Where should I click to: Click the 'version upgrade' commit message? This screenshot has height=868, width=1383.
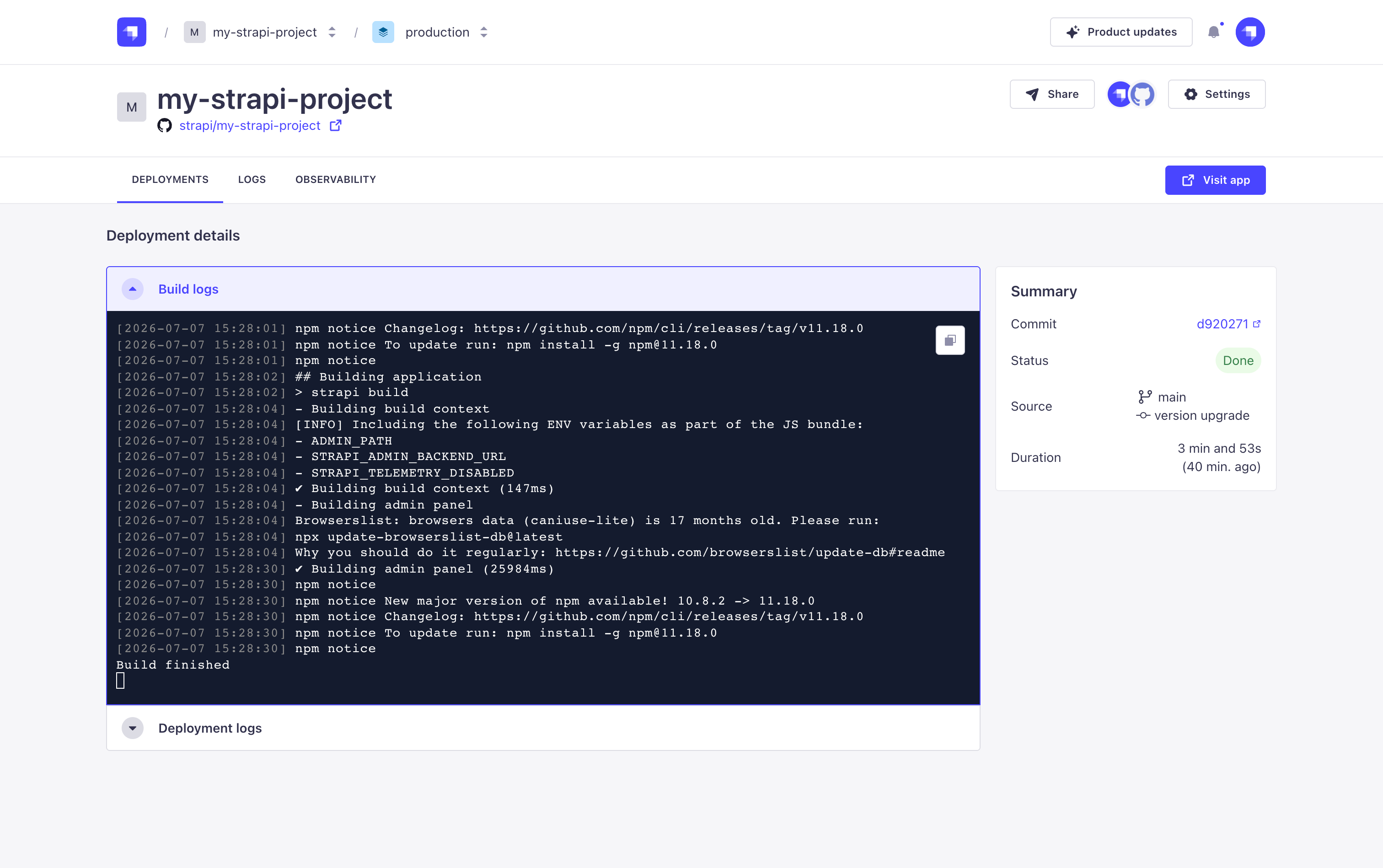point(1201,416)
